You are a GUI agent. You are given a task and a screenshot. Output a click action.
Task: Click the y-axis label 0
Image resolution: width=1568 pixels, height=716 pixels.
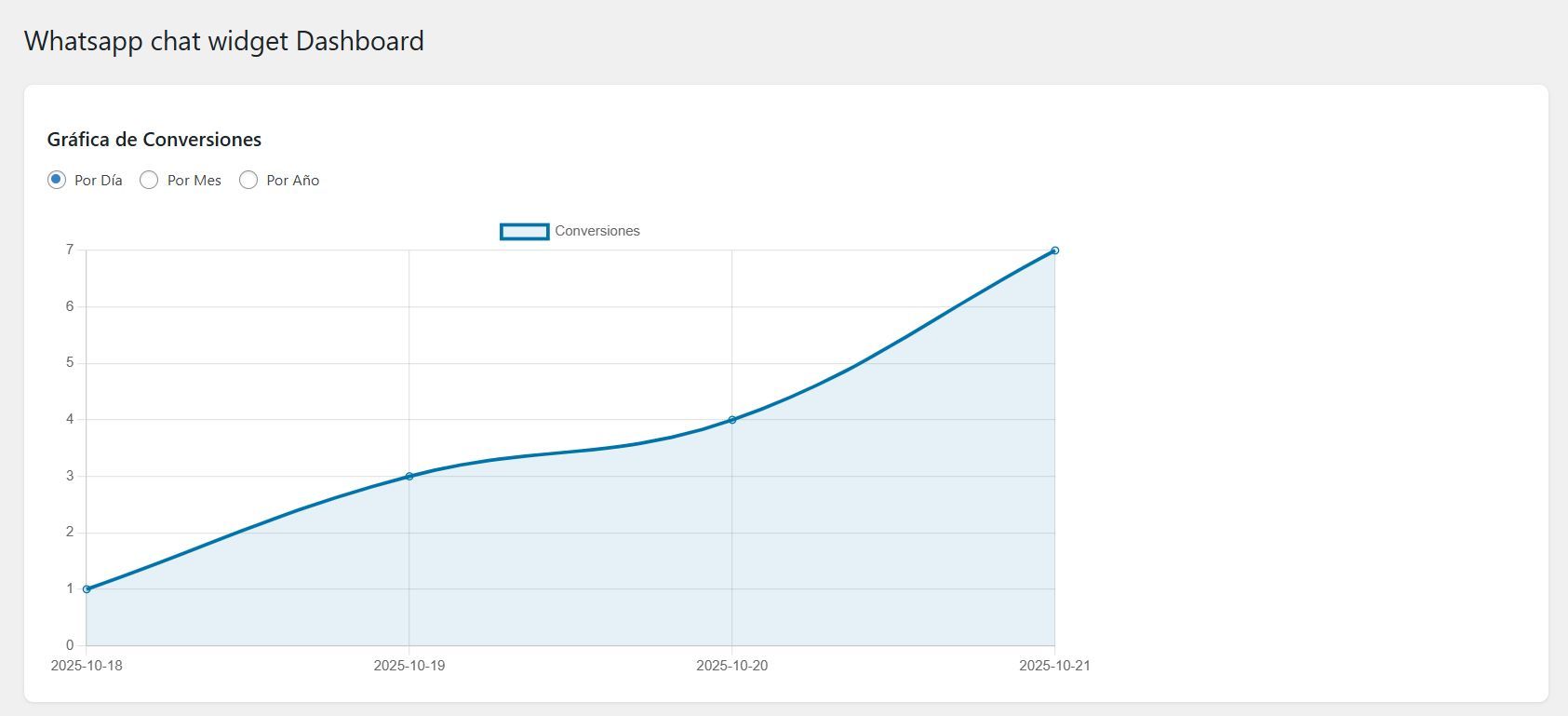70,645
